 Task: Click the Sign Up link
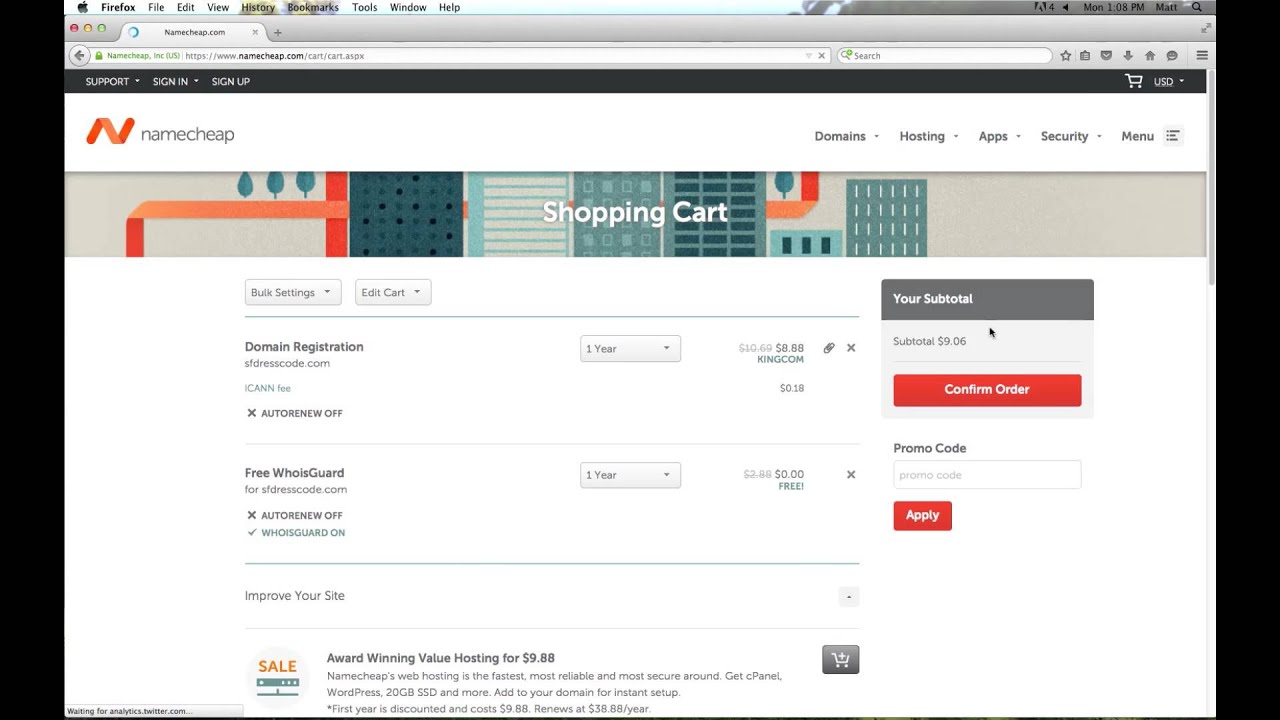pyautogui.click(x=230, y=82)
